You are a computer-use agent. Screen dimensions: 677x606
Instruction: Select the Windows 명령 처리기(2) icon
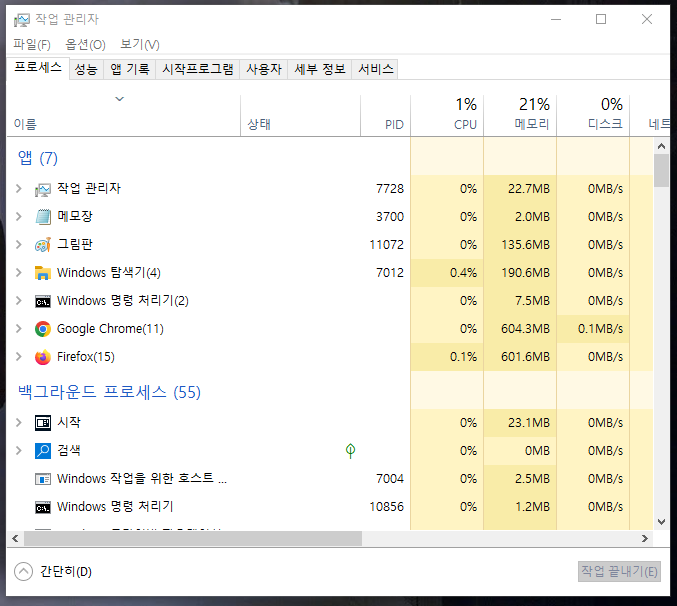coord(43,301)
